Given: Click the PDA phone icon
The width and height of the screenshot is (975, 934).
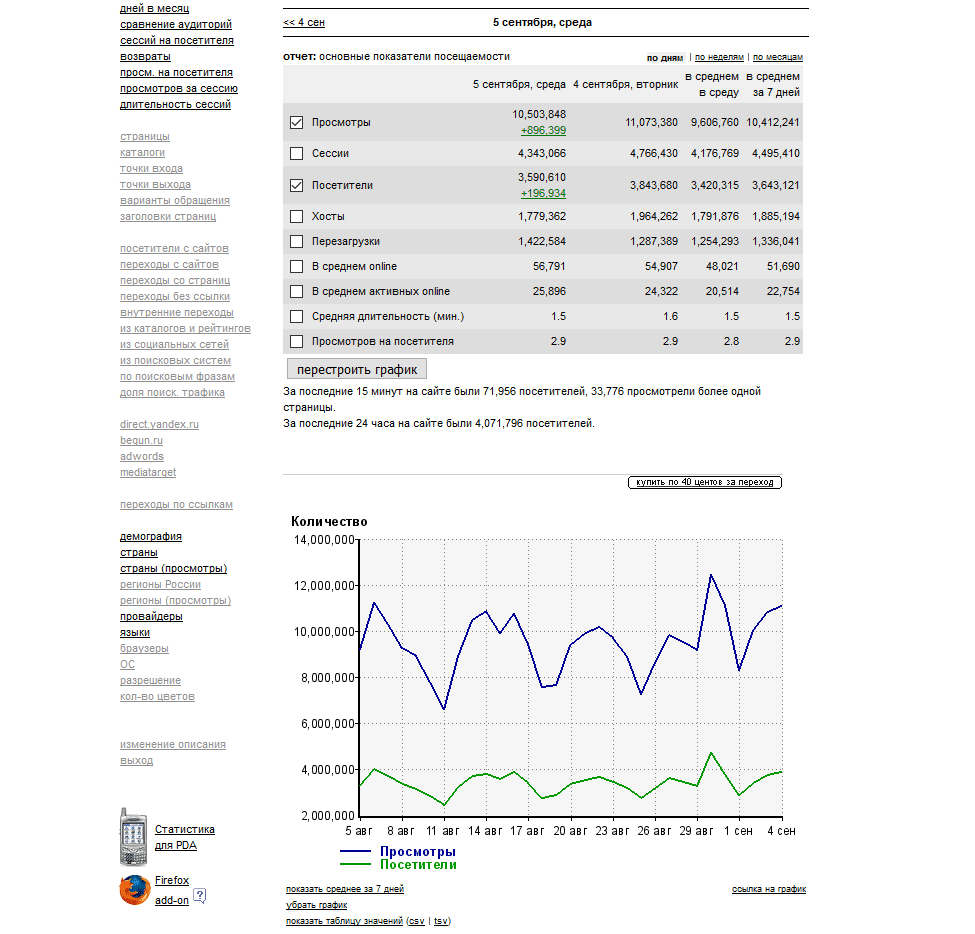Looking at the screenshot, I should click(x=133, y=837).
